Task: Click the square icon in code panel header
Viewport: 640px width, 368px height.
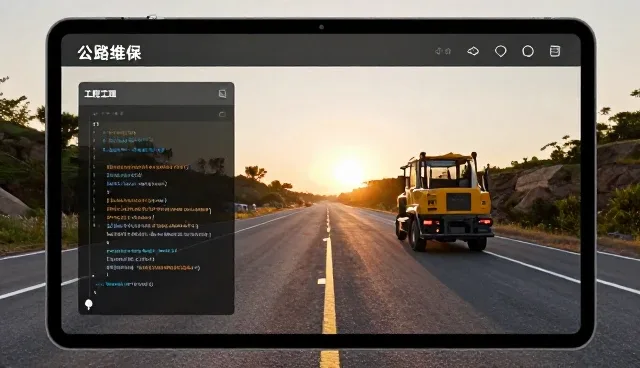Action: click(x=222, y=94)
